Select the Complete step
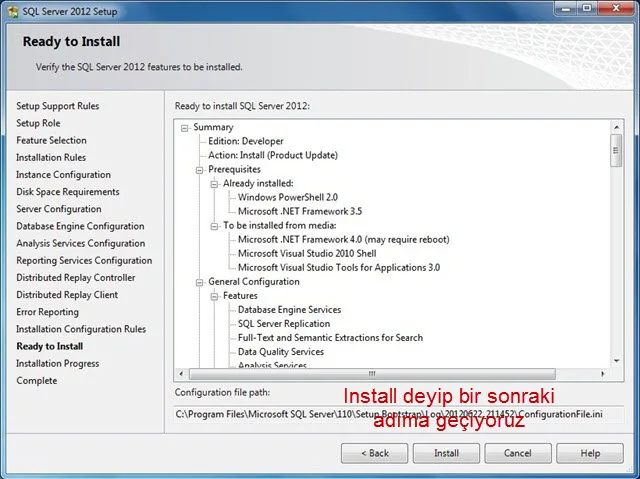 (x=37, y=381)
